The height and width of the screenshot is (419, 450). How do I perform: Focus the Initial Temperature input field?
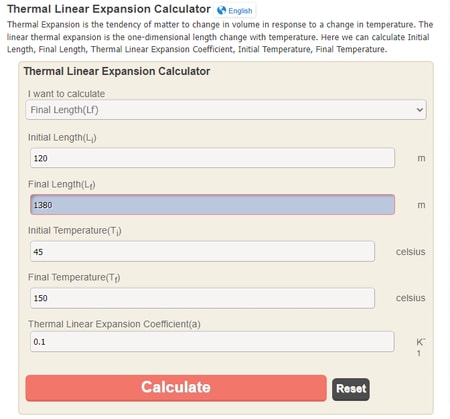tap(202, 252)
